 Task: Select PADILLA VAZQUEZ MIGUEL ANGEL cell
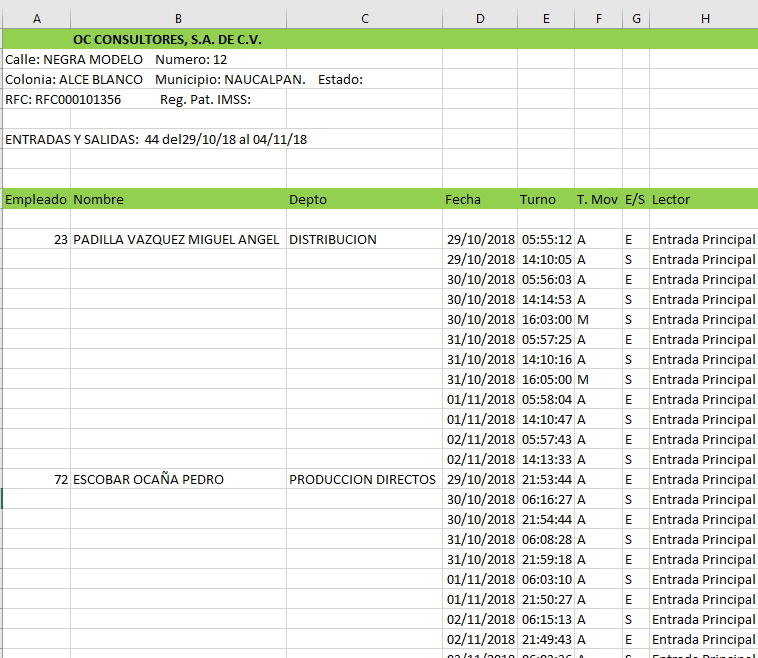[x=176, y=239]
